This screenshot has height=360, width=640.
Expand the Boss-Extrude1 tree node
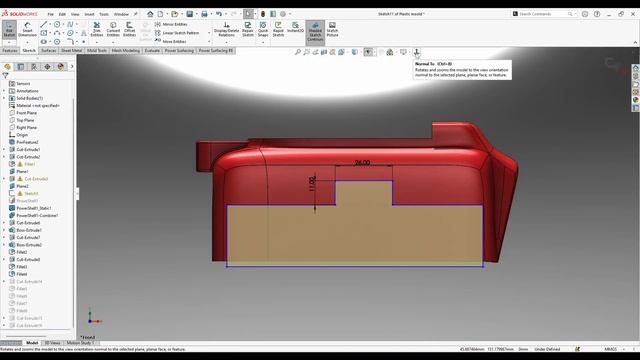[x=4, y=230]
